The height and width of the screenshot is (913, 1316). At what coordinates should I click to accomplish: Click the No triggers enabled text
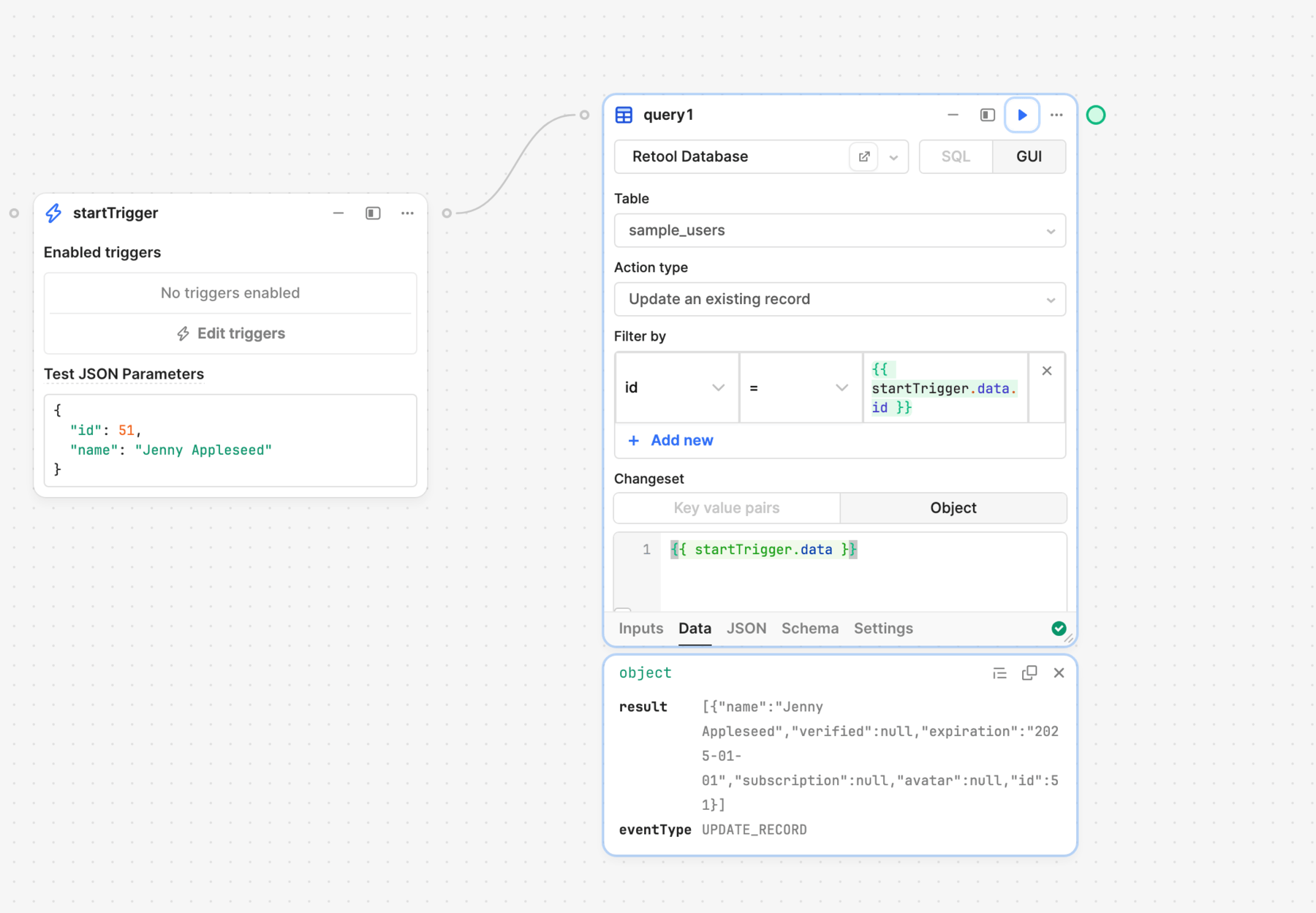(x=230, y=293)
